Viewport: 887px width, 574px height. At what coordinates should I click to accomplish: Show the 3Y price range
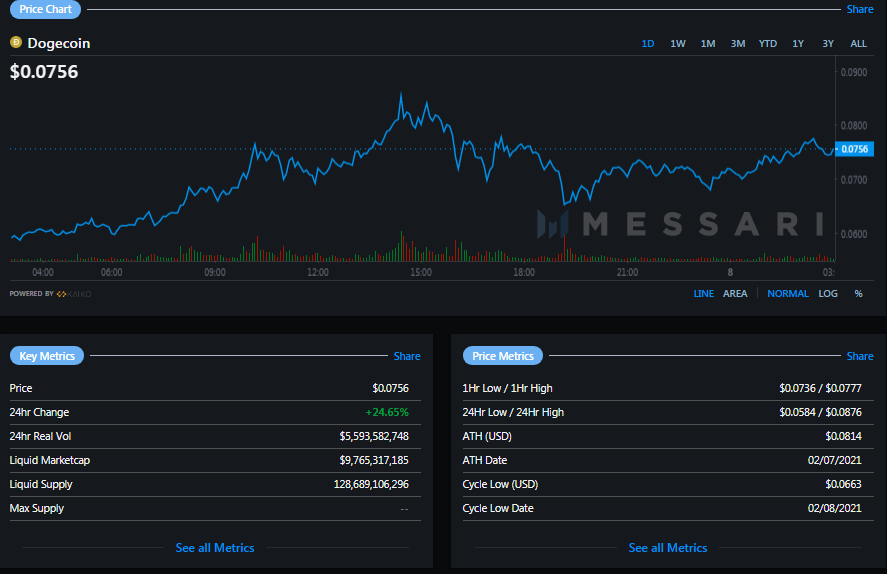[828, 44]
